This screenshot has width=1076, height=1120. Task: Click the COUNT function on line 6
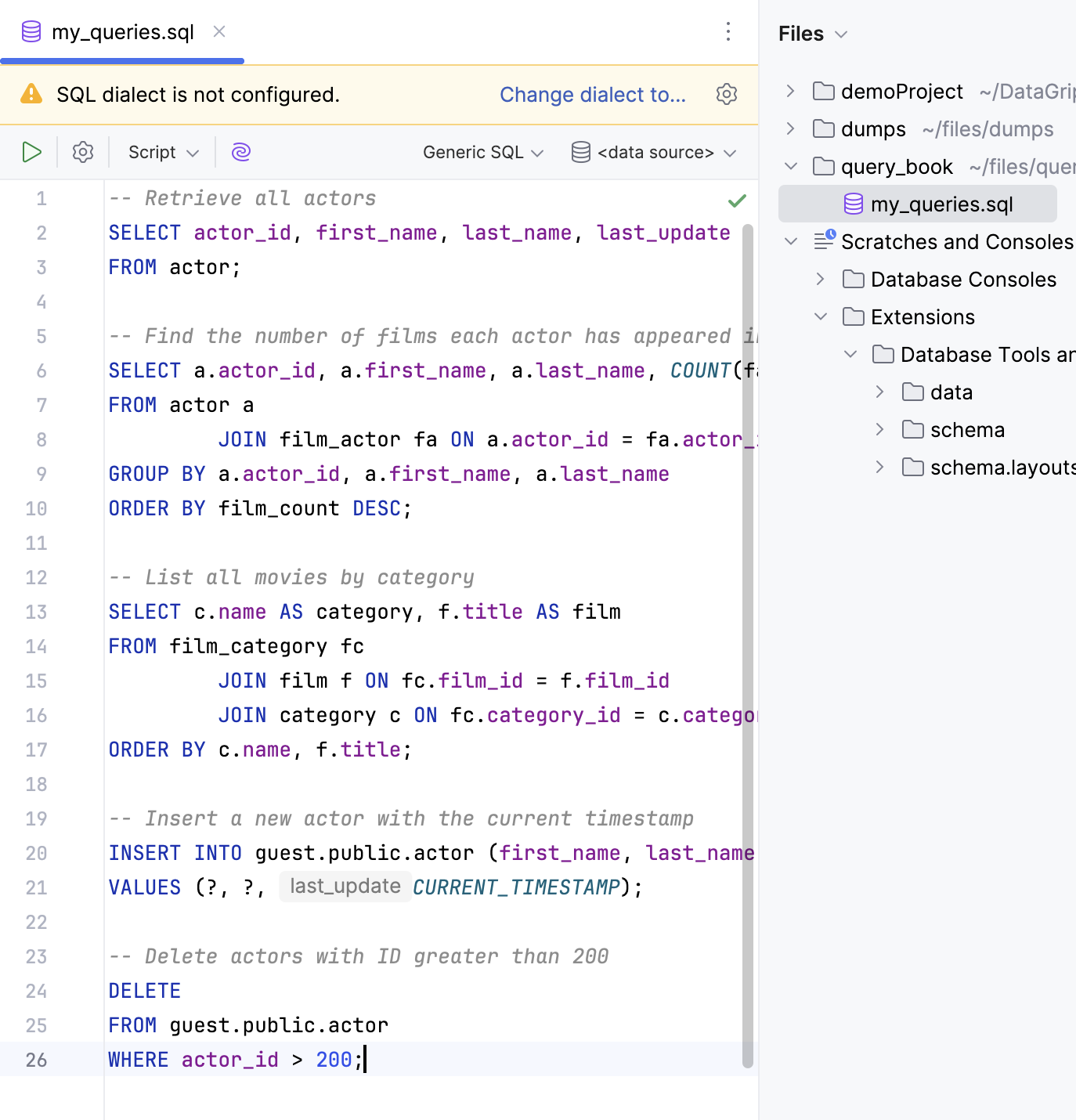700,370
